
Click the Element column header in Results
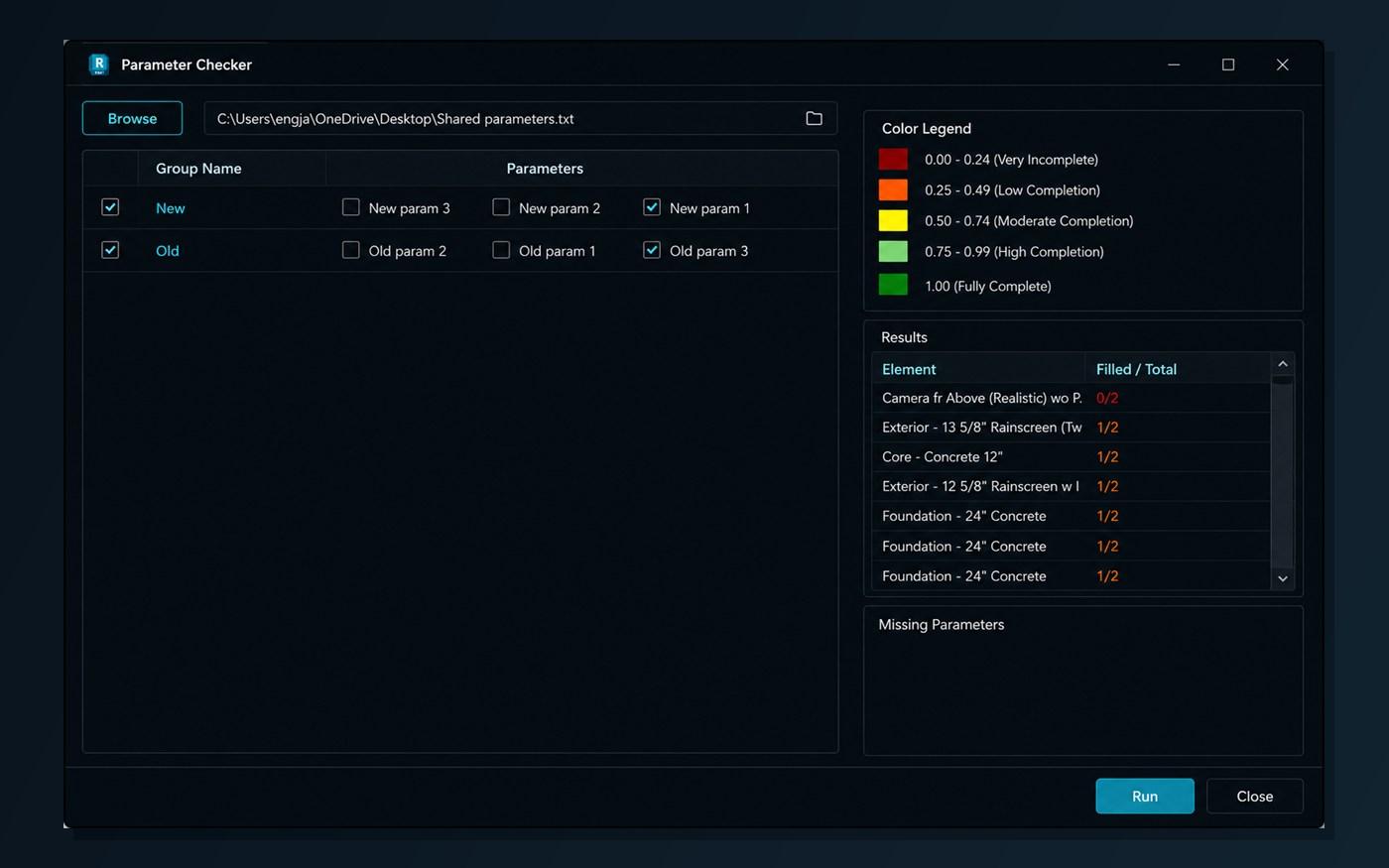(978, 369)
